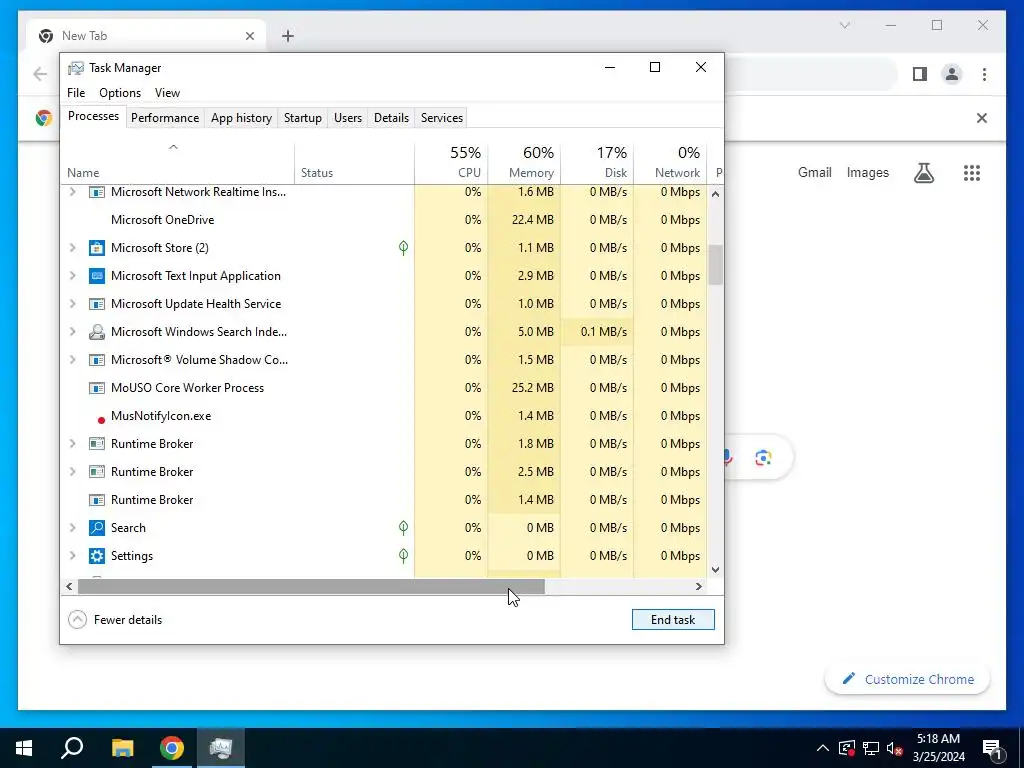Expand the Settings process row
Screen dimensions: 1024x768
click(72, 556)
